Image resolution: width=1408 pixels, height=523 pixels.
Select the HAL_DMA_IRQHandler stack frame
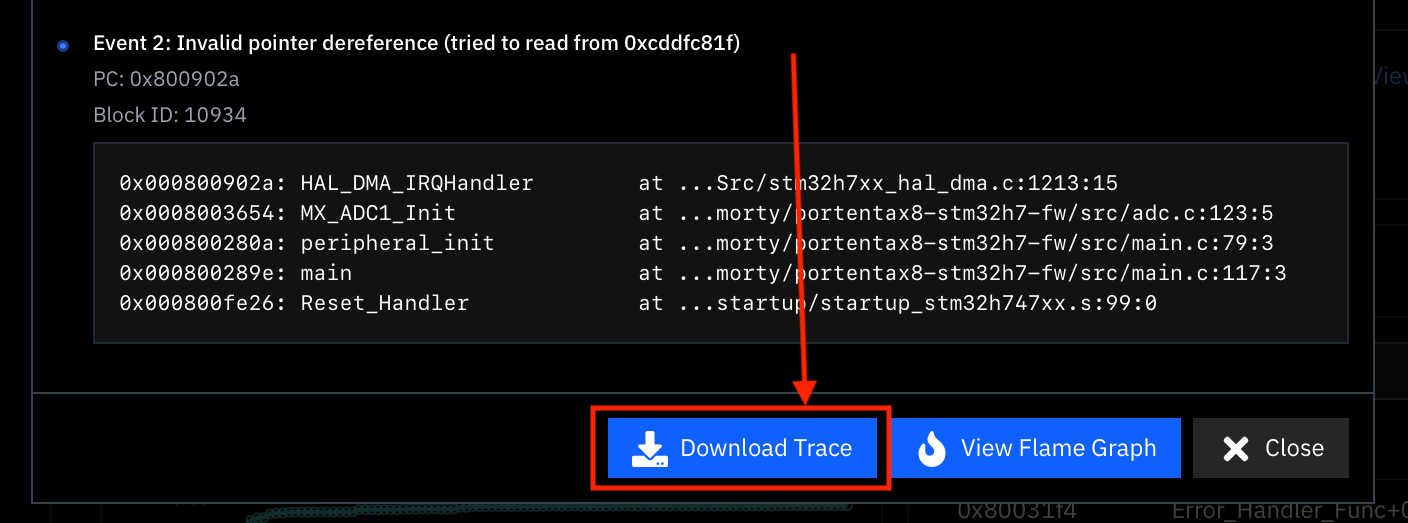(x=417, y=183)
